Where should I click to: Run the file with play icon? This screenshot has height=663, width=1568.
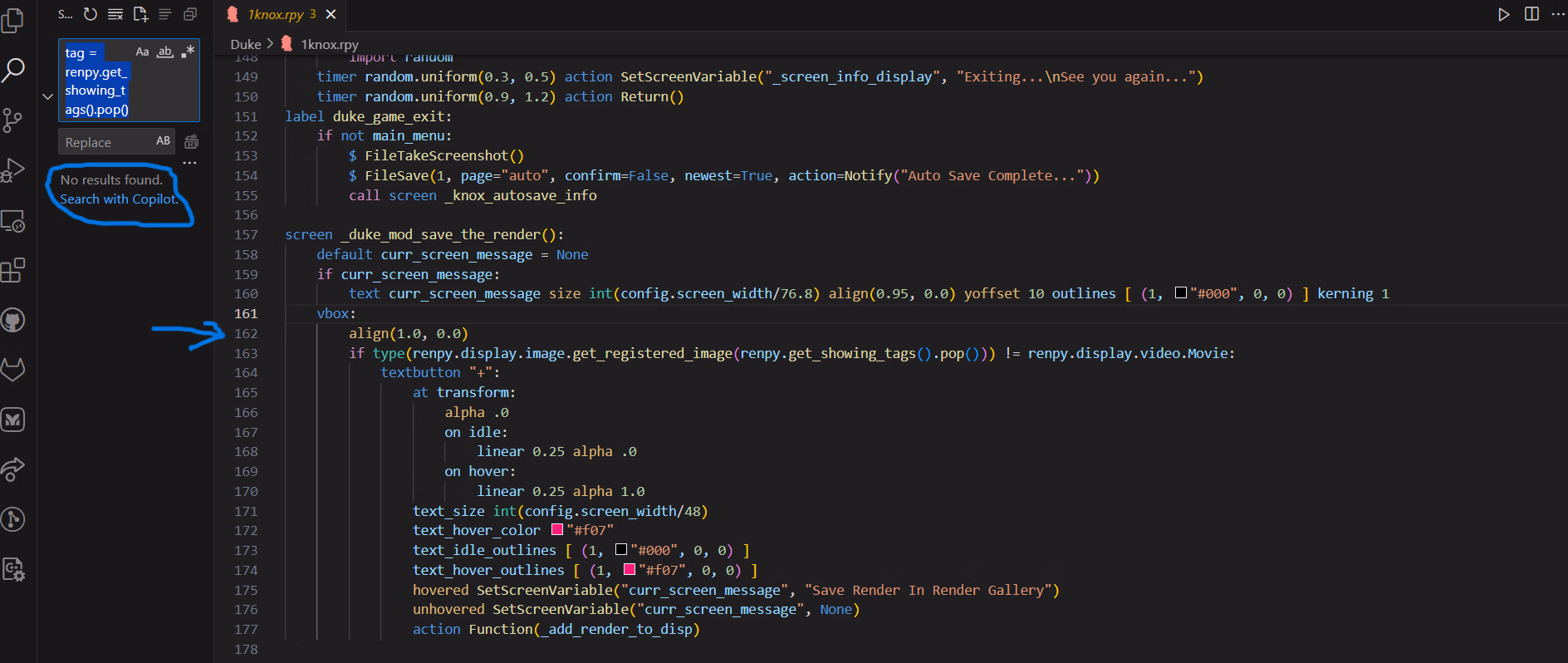coord(1504,14)
